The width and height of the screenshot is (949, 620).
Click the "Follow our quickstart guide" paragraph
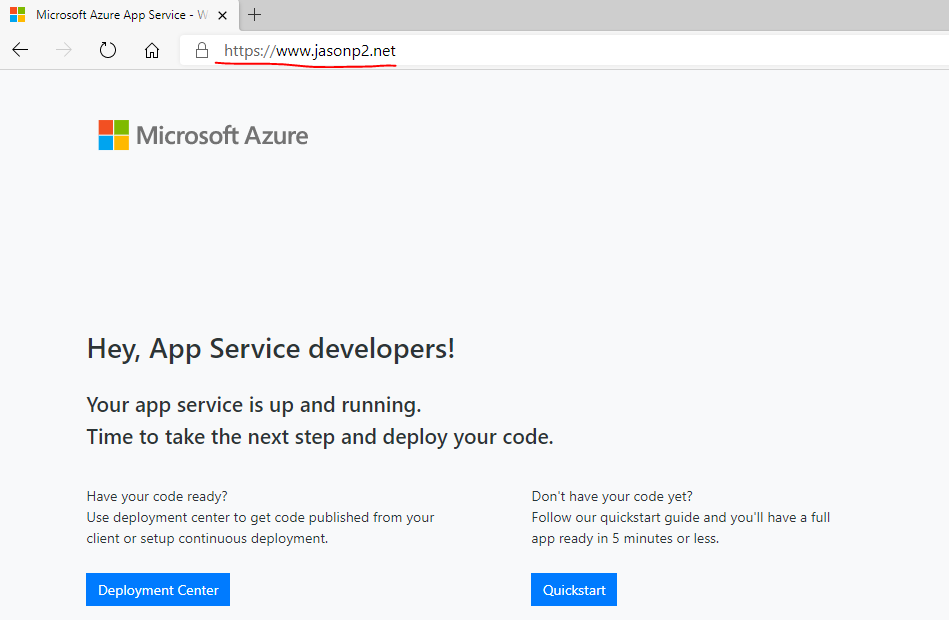pos(680,528)
